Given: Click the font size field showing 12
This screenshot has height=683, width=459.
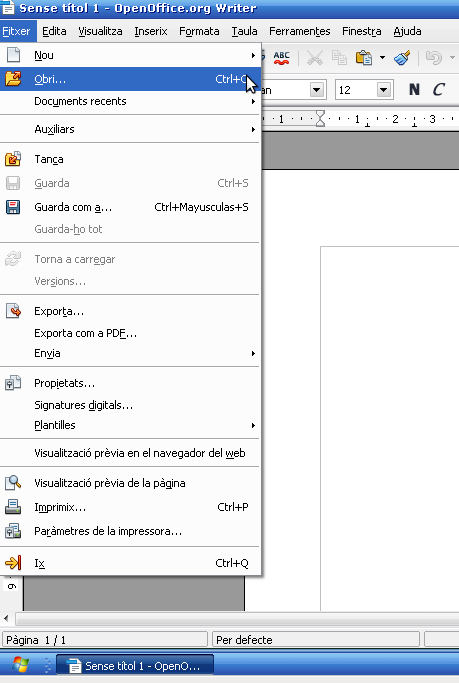Looking at the screenshot, I should tap(356, 90).
